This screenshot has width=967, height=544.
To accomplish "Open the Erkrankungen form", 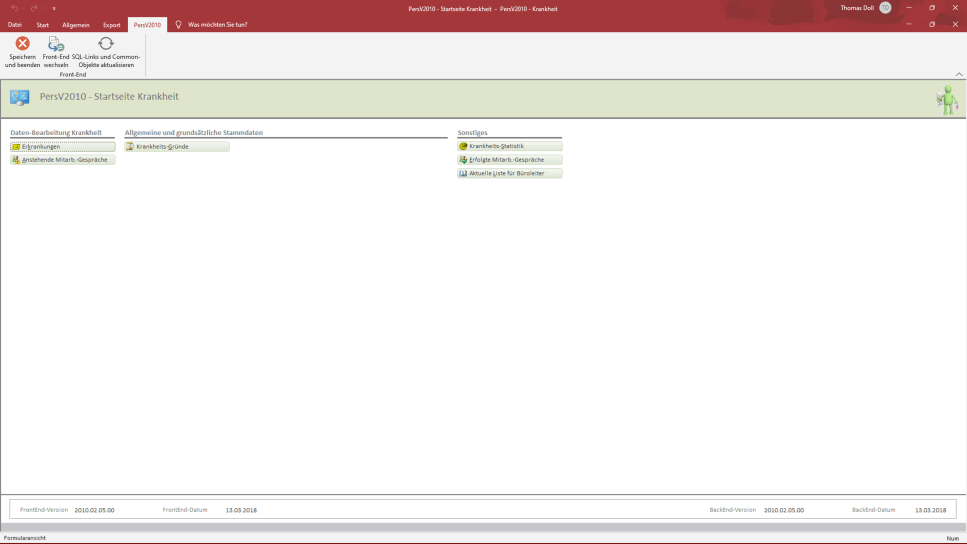I will pyautogui.click(x=62, y=146).
